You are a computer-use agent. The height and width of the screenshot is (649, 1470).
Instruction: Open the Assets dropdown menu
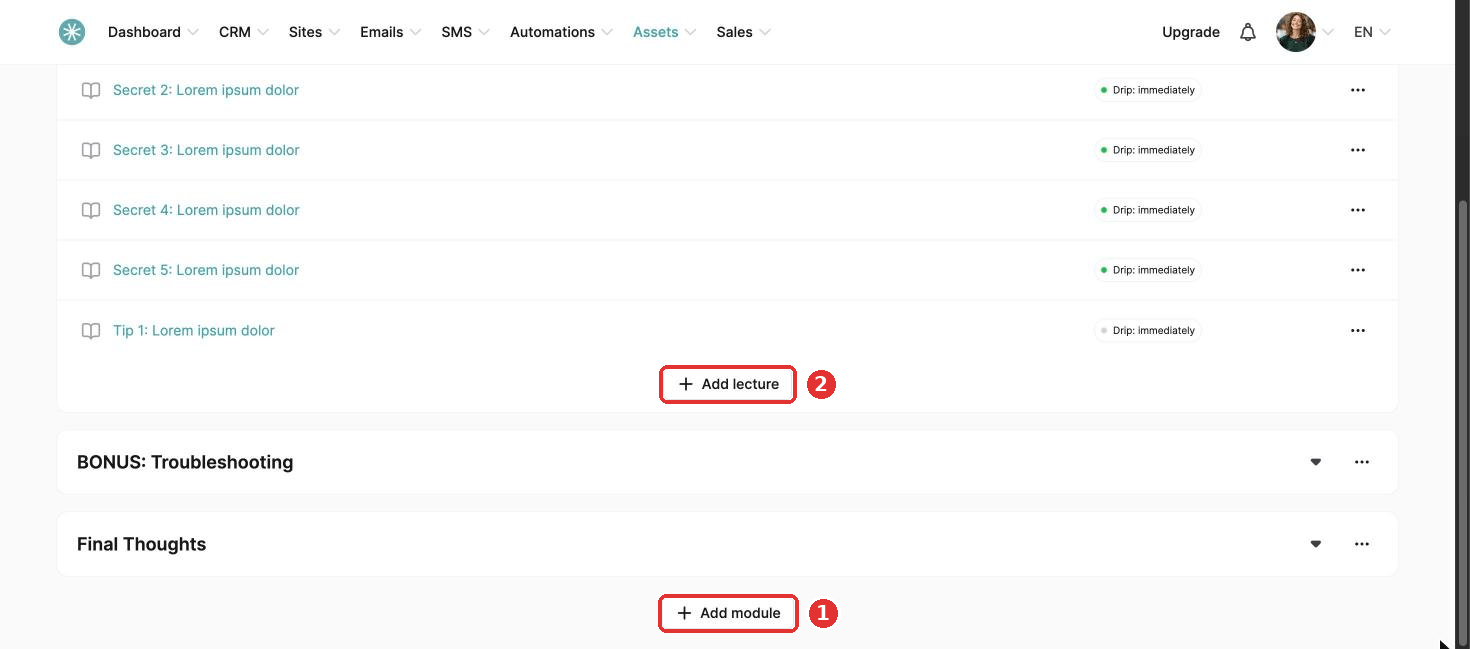[665, 32]
